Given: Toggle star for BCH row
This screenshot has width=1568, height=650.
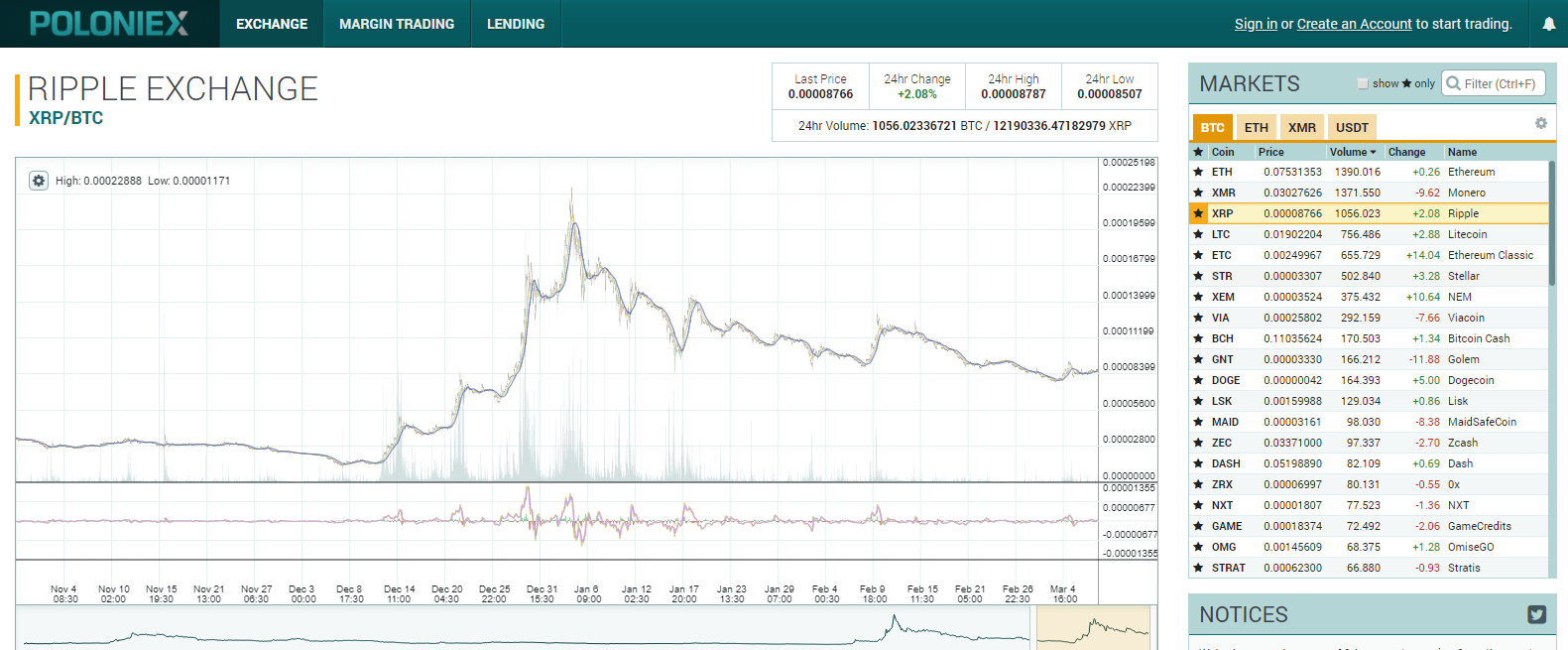Looking at the screenshot, I should [1198, 338].
